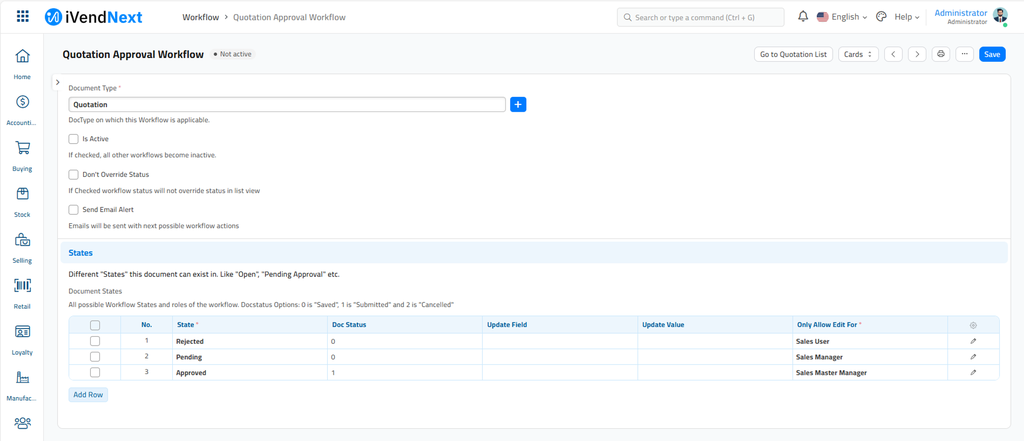The image size is (1024, 441).
Task: Click the Not active status indicator
Action: 232,54
